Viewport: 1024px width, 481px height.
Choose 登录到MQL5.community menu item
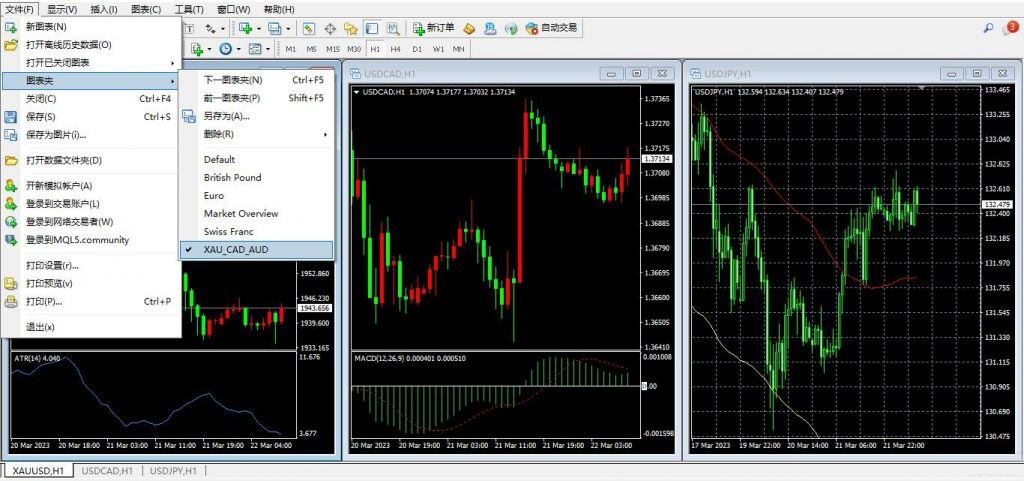91,240
